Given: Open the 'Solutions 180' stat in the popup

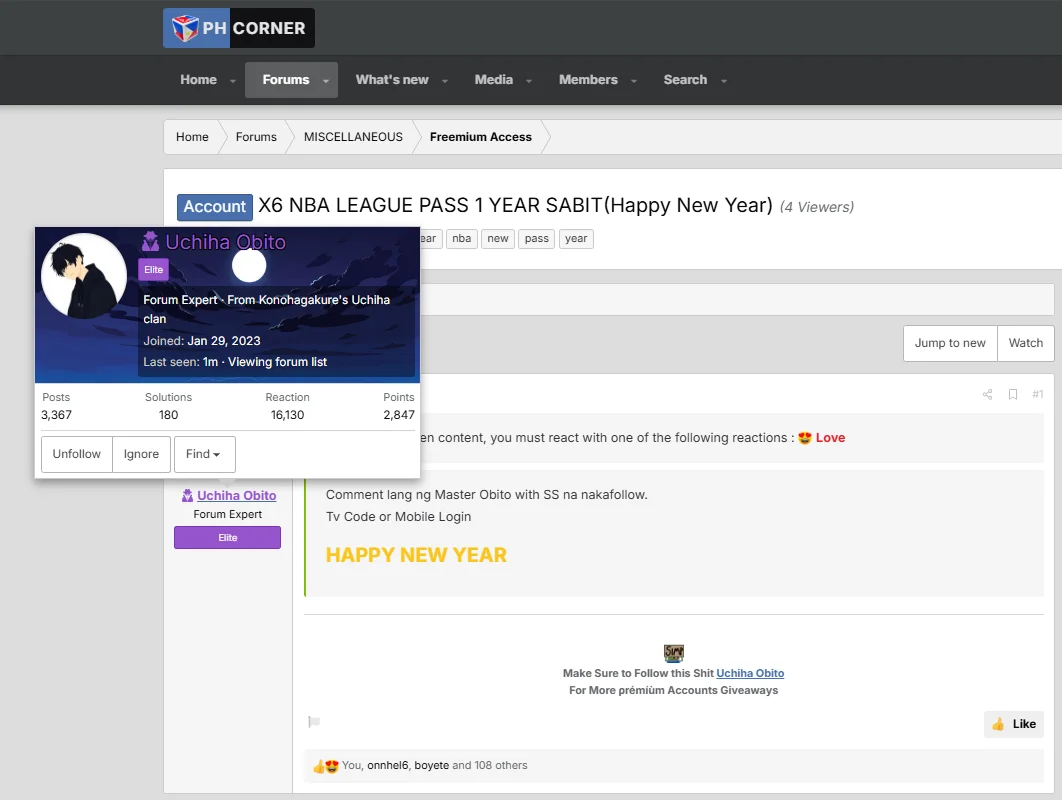Looking at the screenshot, I should coord(168,406).
